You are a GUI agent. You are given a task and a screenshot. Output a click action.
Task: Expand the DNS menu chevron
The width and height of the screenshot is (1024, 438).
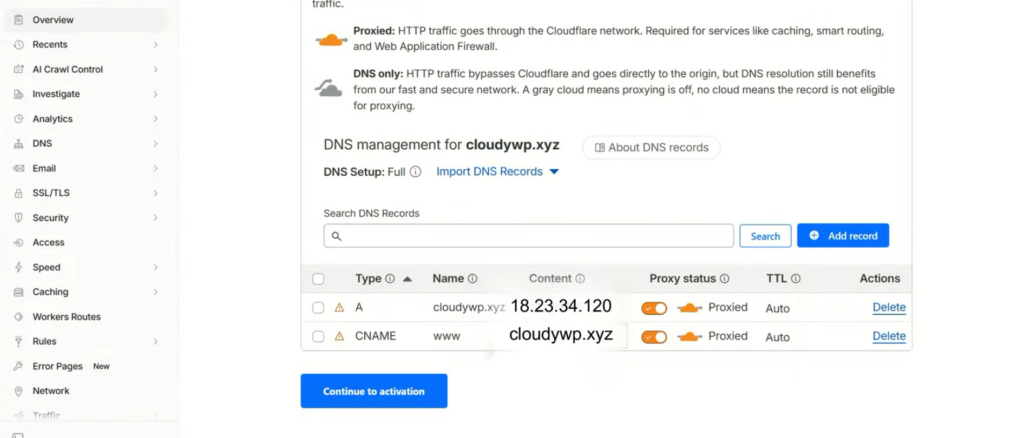tap(155, 144)
